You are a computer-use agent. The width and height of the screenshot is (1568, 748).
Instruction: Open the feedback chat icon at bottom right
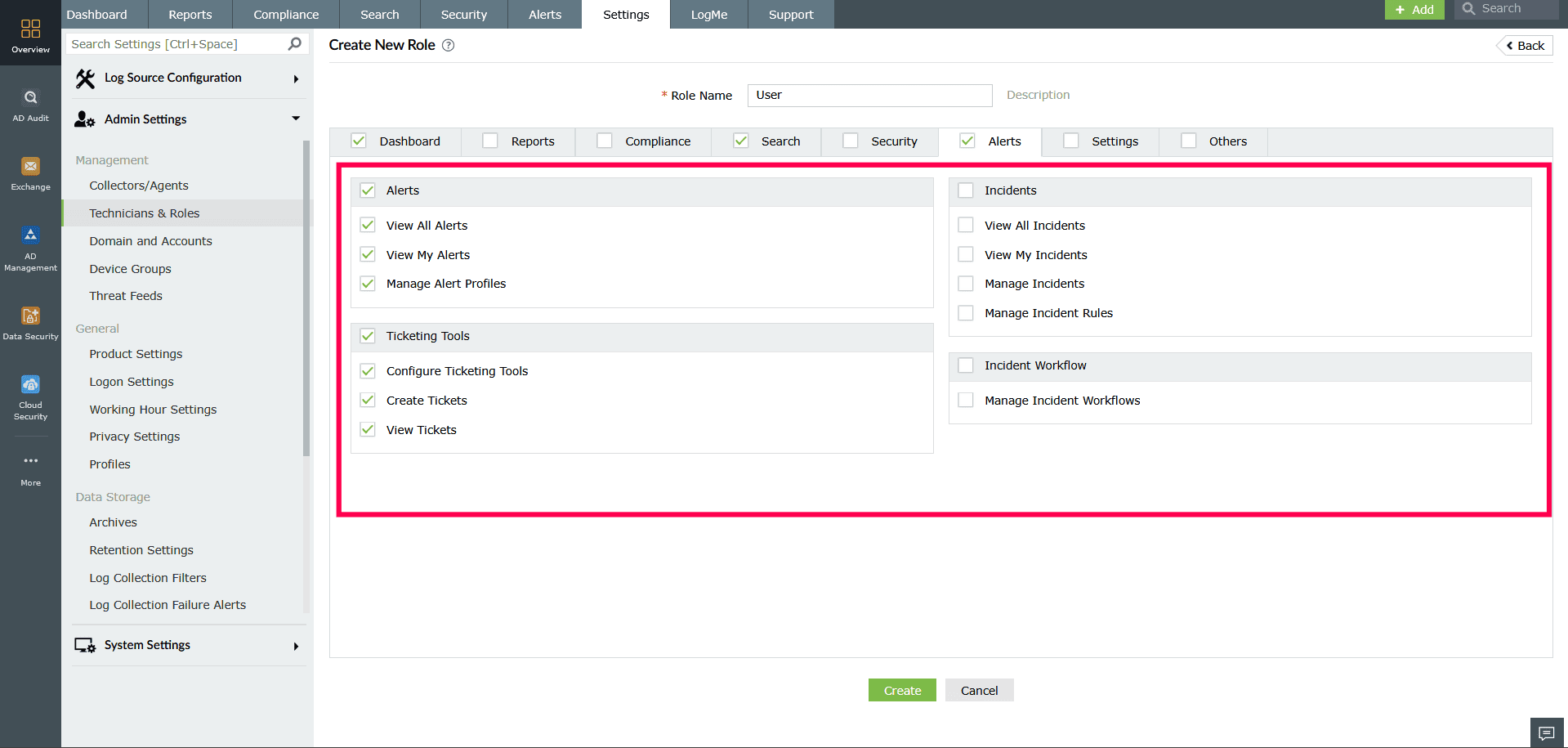pyautogui.click(x=1547, y=732)
